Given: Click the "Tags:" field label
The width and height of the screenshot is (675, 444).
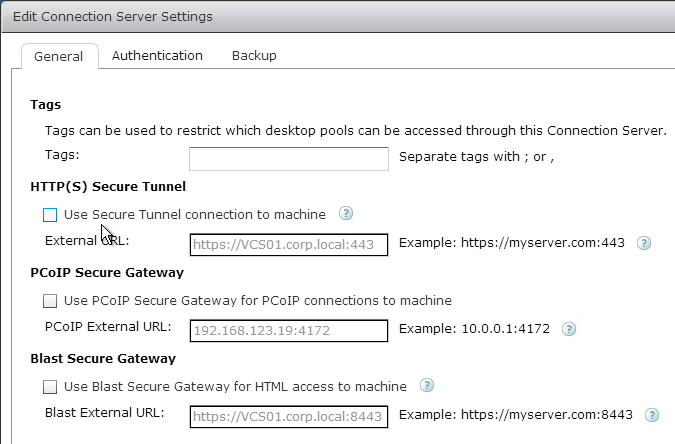Looking at the screenshot, I should pos(62,155).
